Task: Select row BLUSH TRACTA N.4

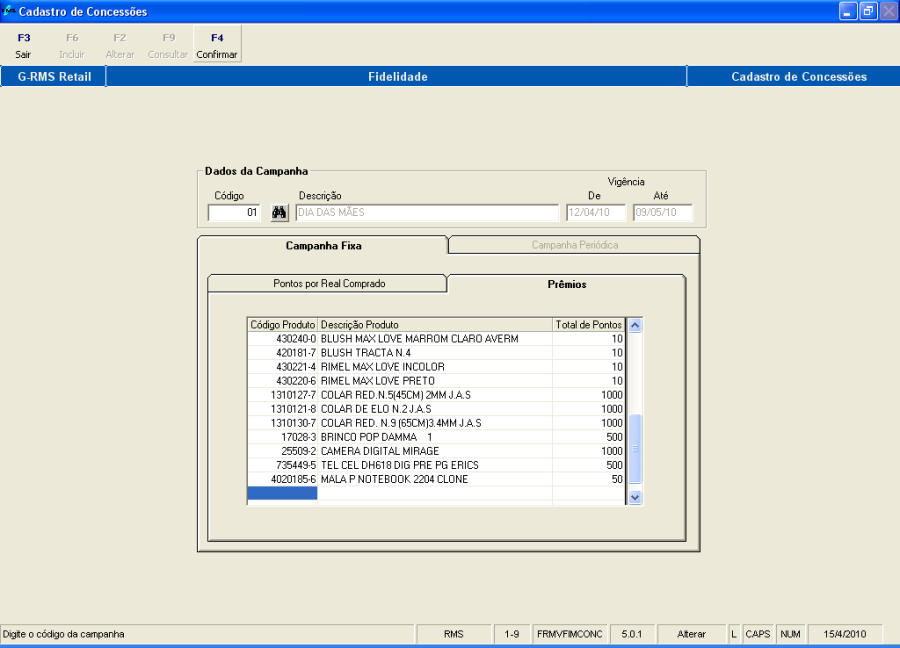Action: coord(436,353)
